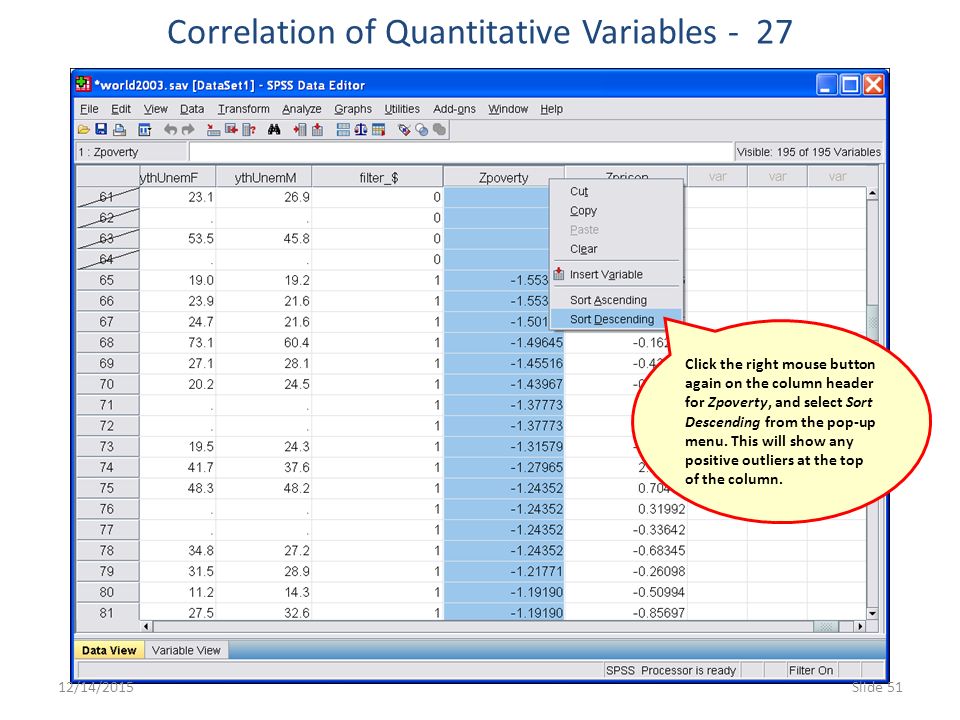Click the vertical scrollbar down arrow

coord(872,613)
